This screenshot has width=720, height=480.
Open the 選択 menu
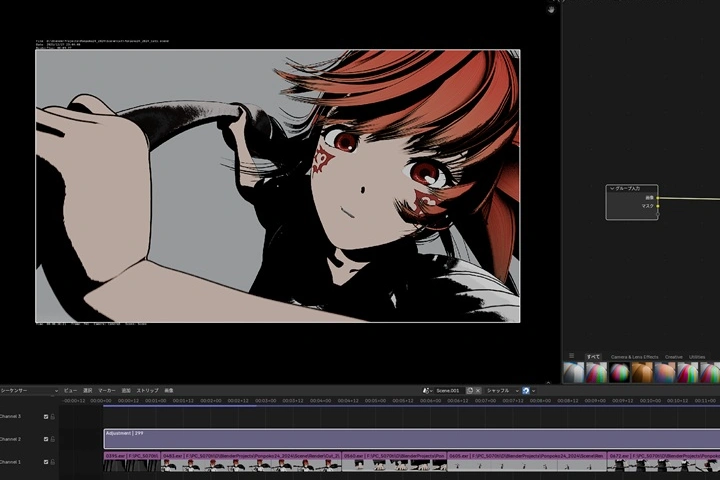tap(88, 390)
